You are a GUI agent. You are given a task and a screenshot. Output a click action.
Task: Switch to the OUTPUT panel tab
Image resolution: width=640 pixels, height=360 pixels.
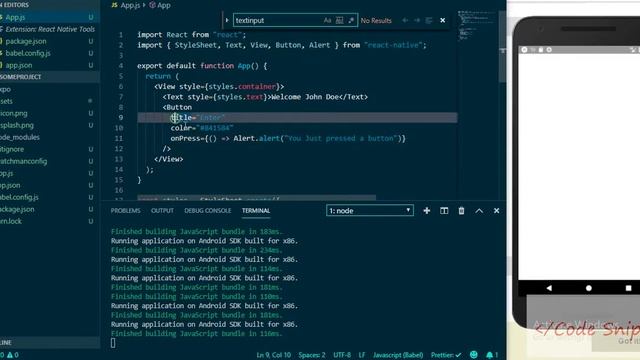pos(162,211)
